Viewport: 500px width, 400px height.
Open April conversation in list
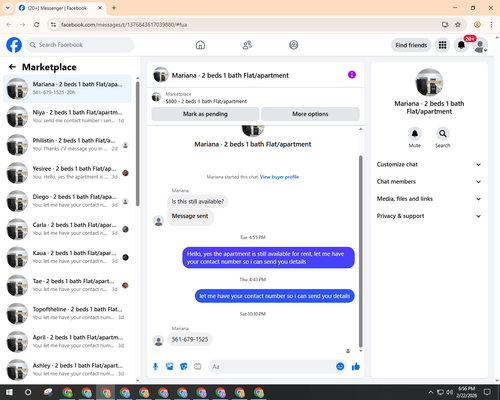tap(67, 341)
